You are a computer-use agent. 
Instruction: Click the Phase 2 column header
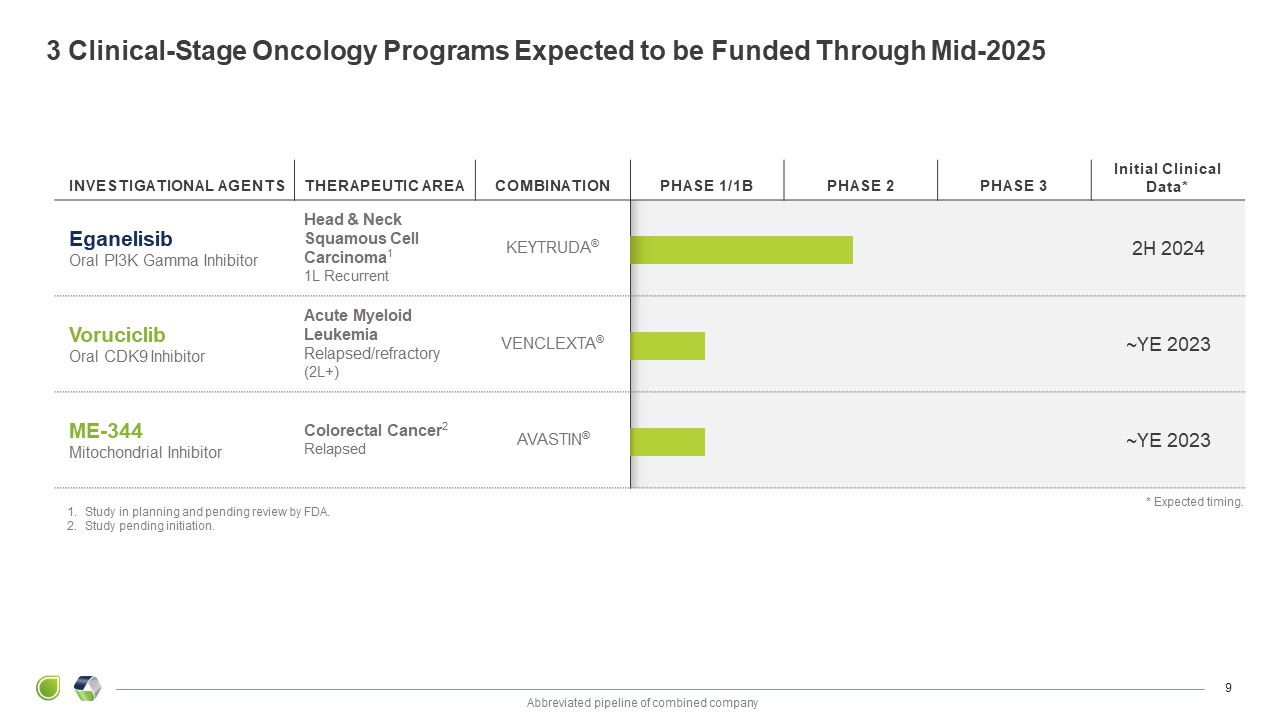(860, 186)
